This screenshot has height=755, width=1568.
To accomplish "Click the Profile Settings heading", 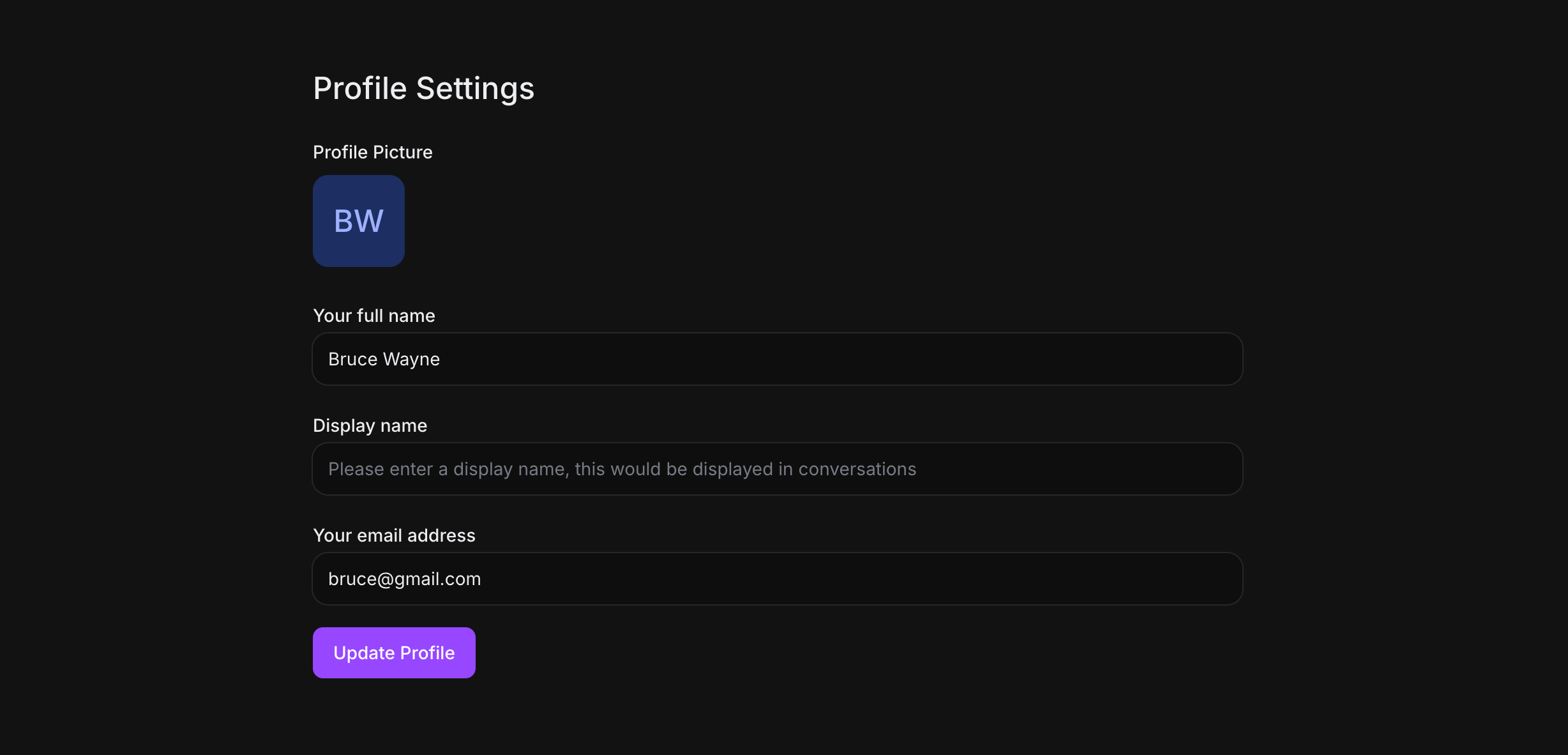I will click(x=423, y=88).
